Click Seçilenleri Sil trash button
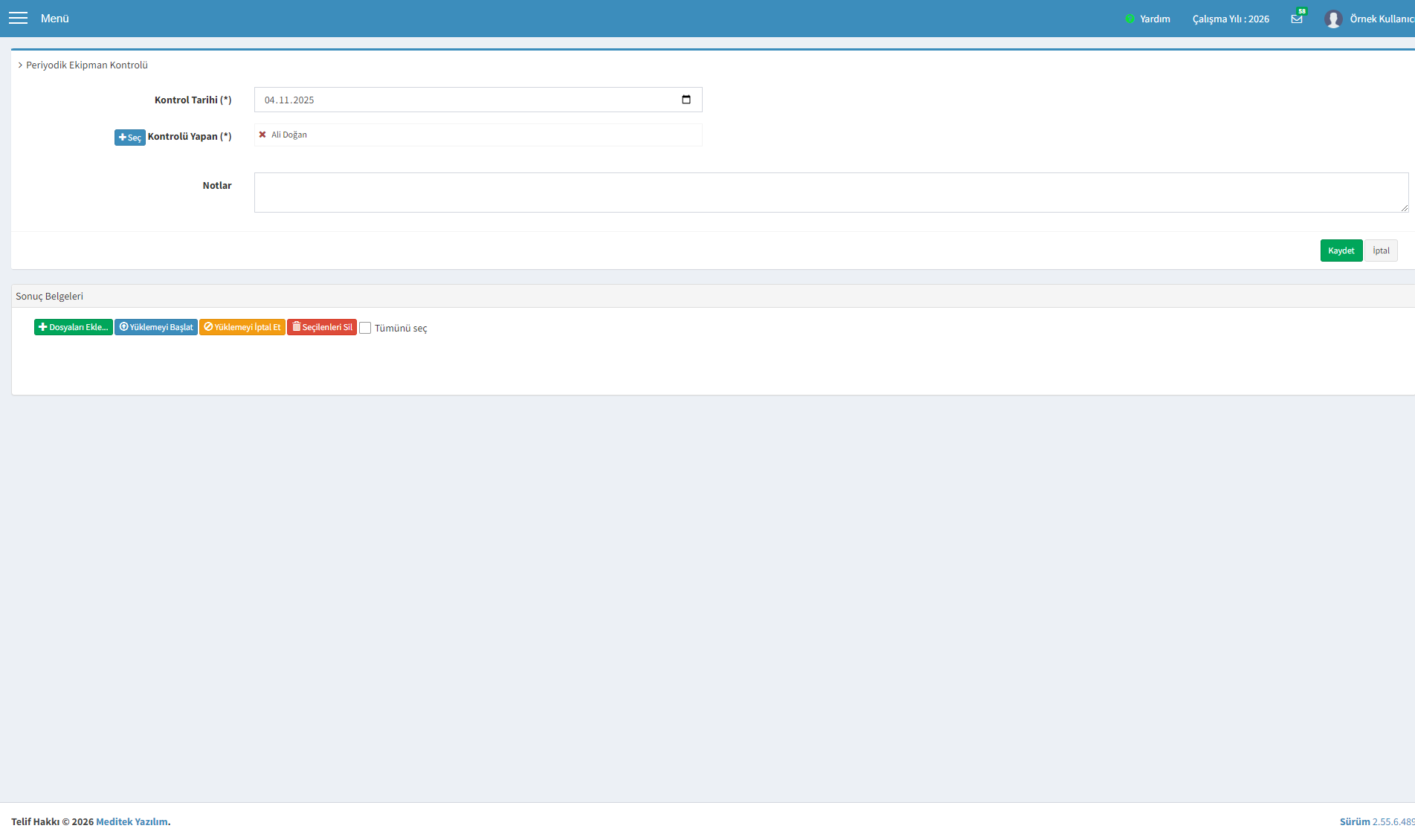Viewport: 1415px width, 840px height. 322,327
